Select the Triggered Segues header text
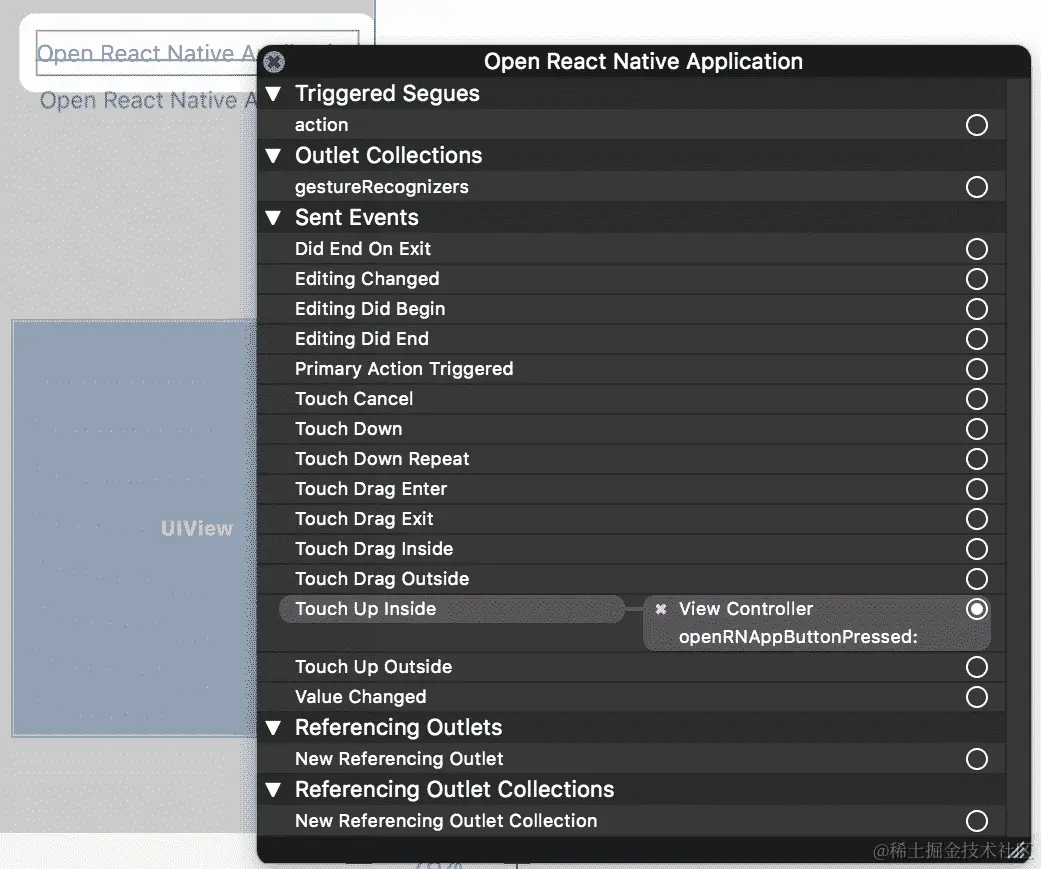 387,94
